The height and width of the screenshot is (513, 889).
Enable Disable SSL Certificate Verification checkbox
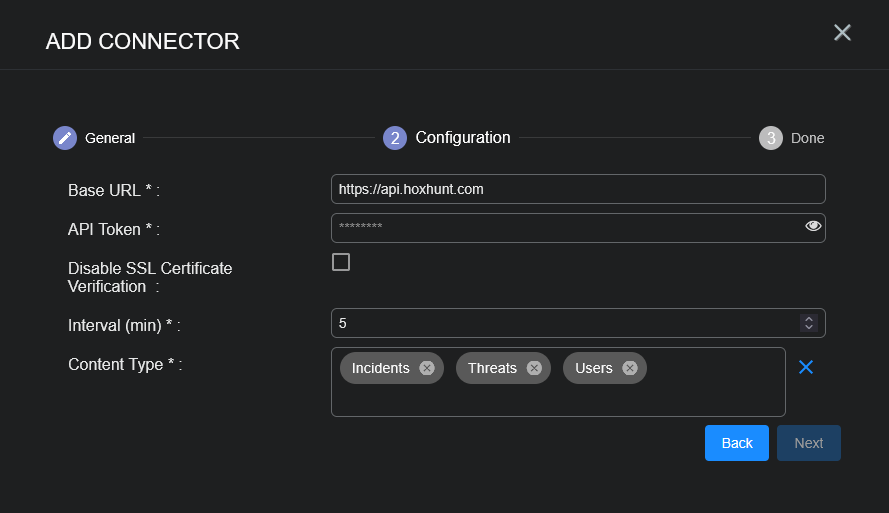(x=341, y=262)
